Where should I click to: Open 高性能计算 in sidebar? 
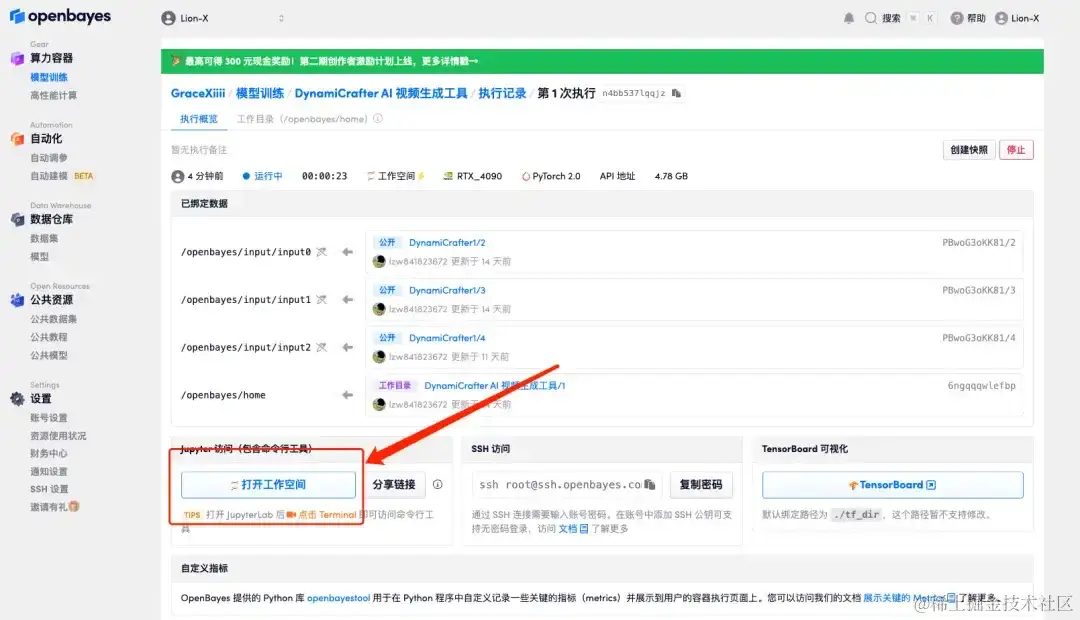(x=53, y=95)
